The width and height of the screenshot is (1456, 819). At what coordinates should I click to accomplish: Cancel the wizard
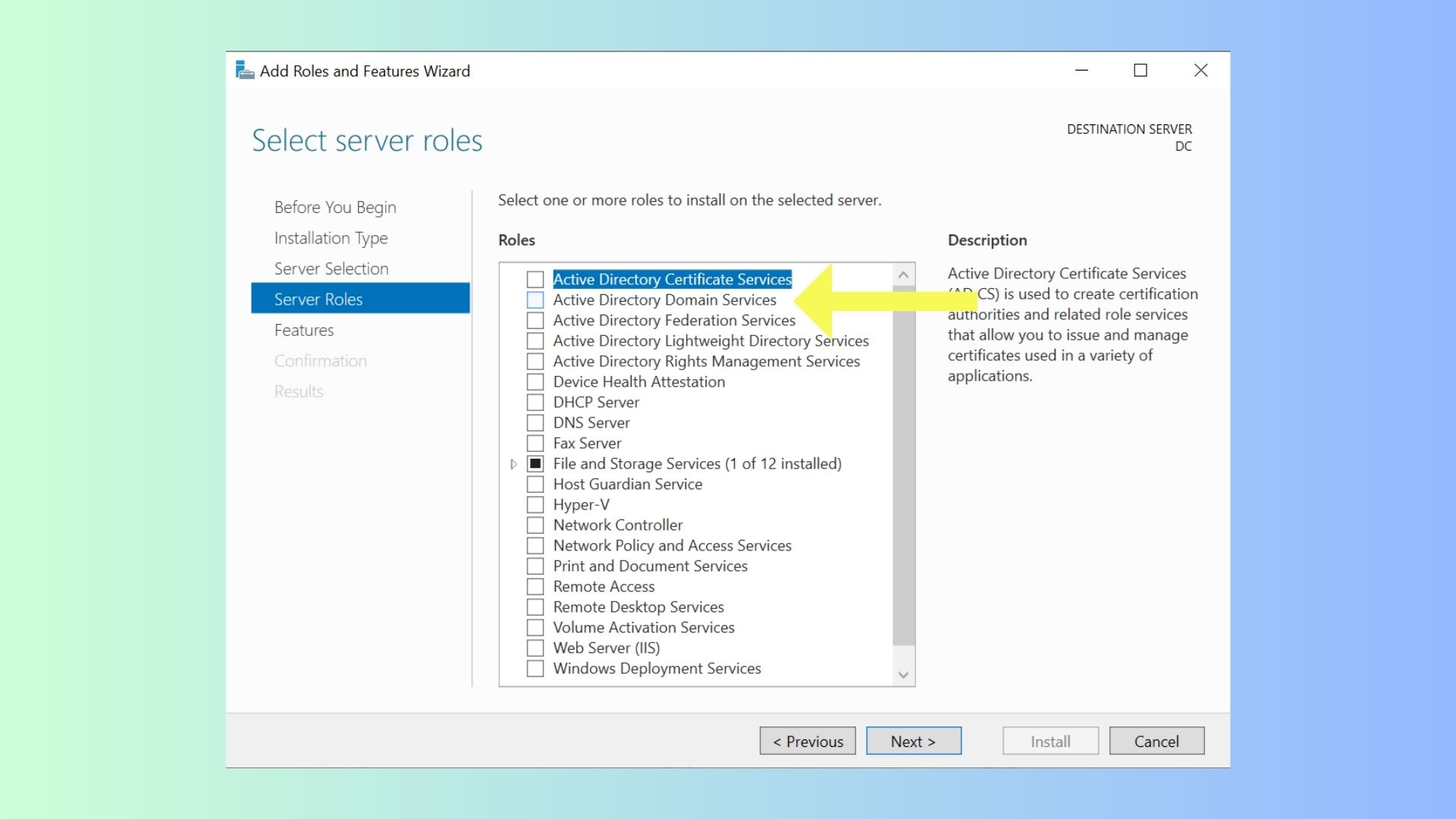[x=1156, y=741]
